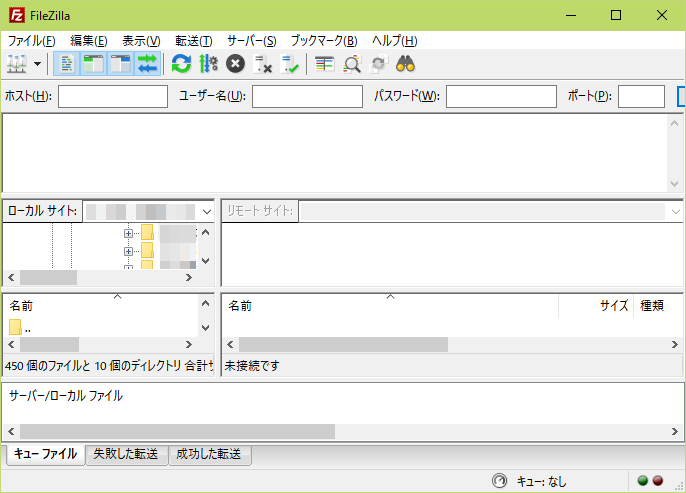Click the 未接続です status text
Viewport: 686px width, 493px height.
(252, 366)
